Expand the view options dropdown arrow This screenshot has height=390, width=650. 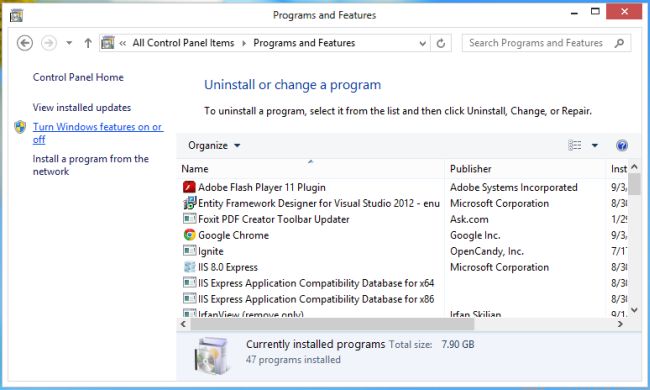pyautogui.click(x=594, y=145)
